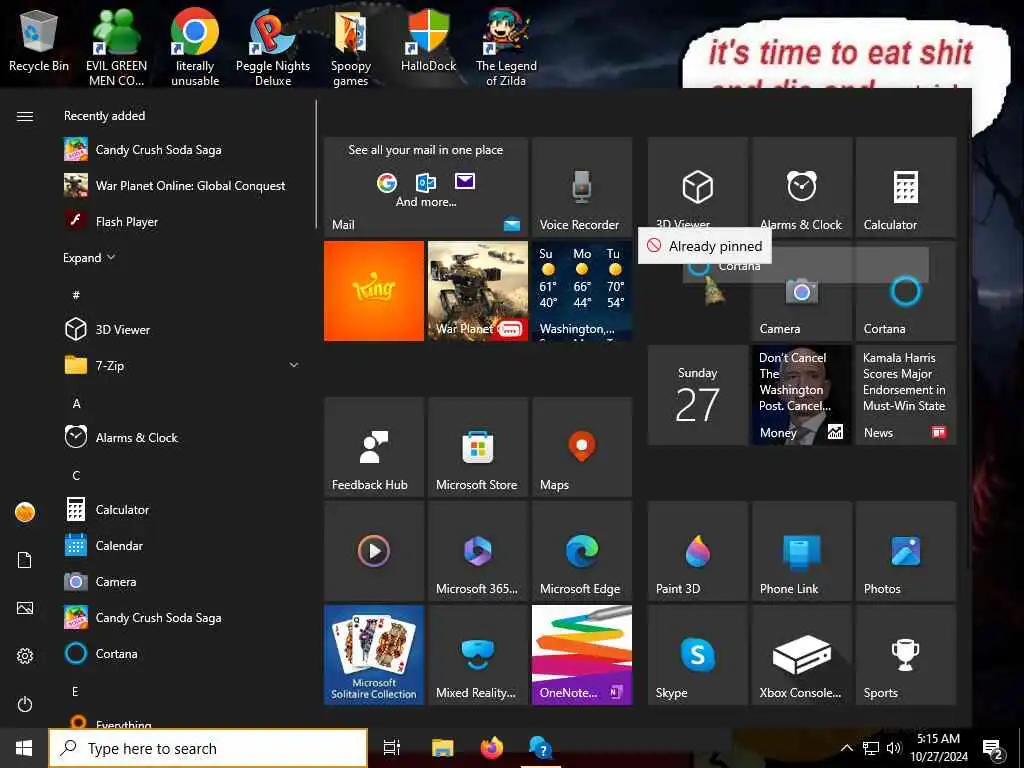
Task: Focus the Type here to search box
Action: click(x=208, y=748)
